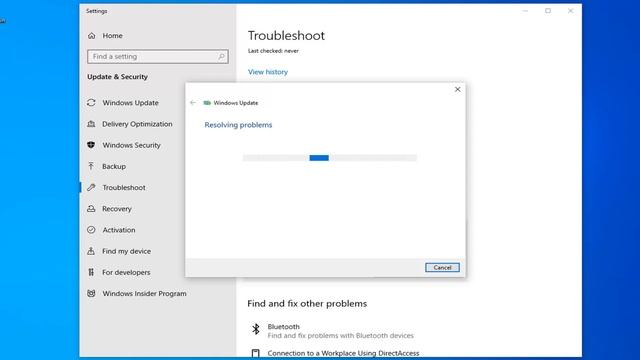Click the Bluetooth symbol icon
Screen dimensions: 640x360
coord(256,329)
